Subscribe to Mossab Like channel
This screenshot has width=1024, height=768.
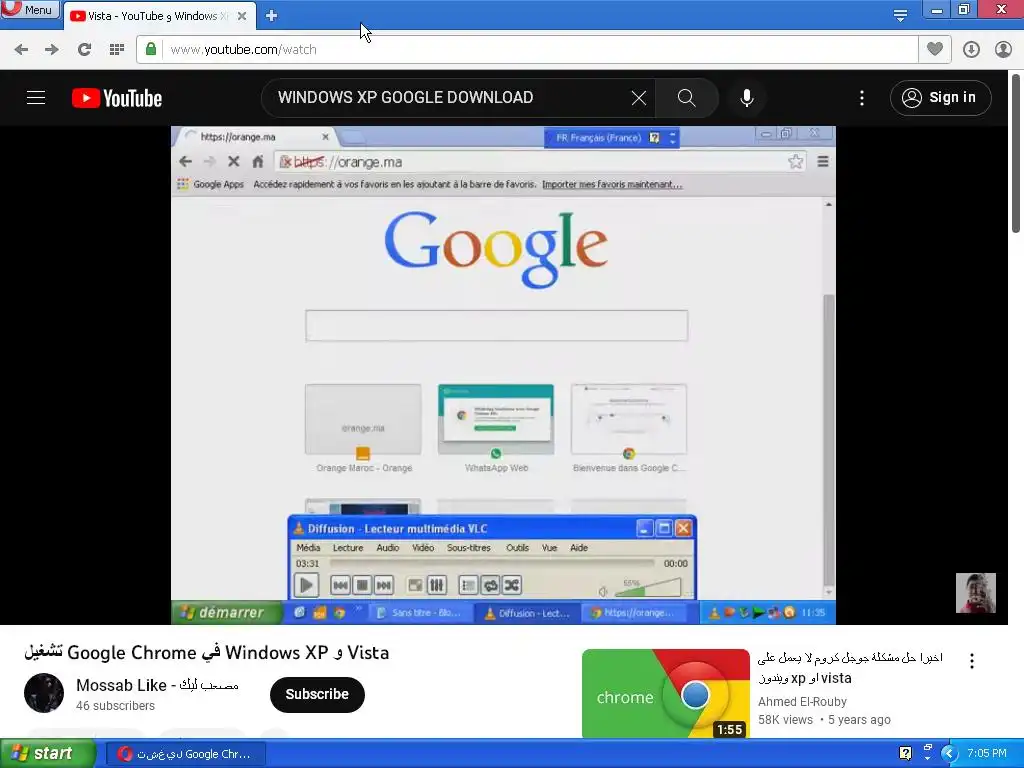coord(317,694)
